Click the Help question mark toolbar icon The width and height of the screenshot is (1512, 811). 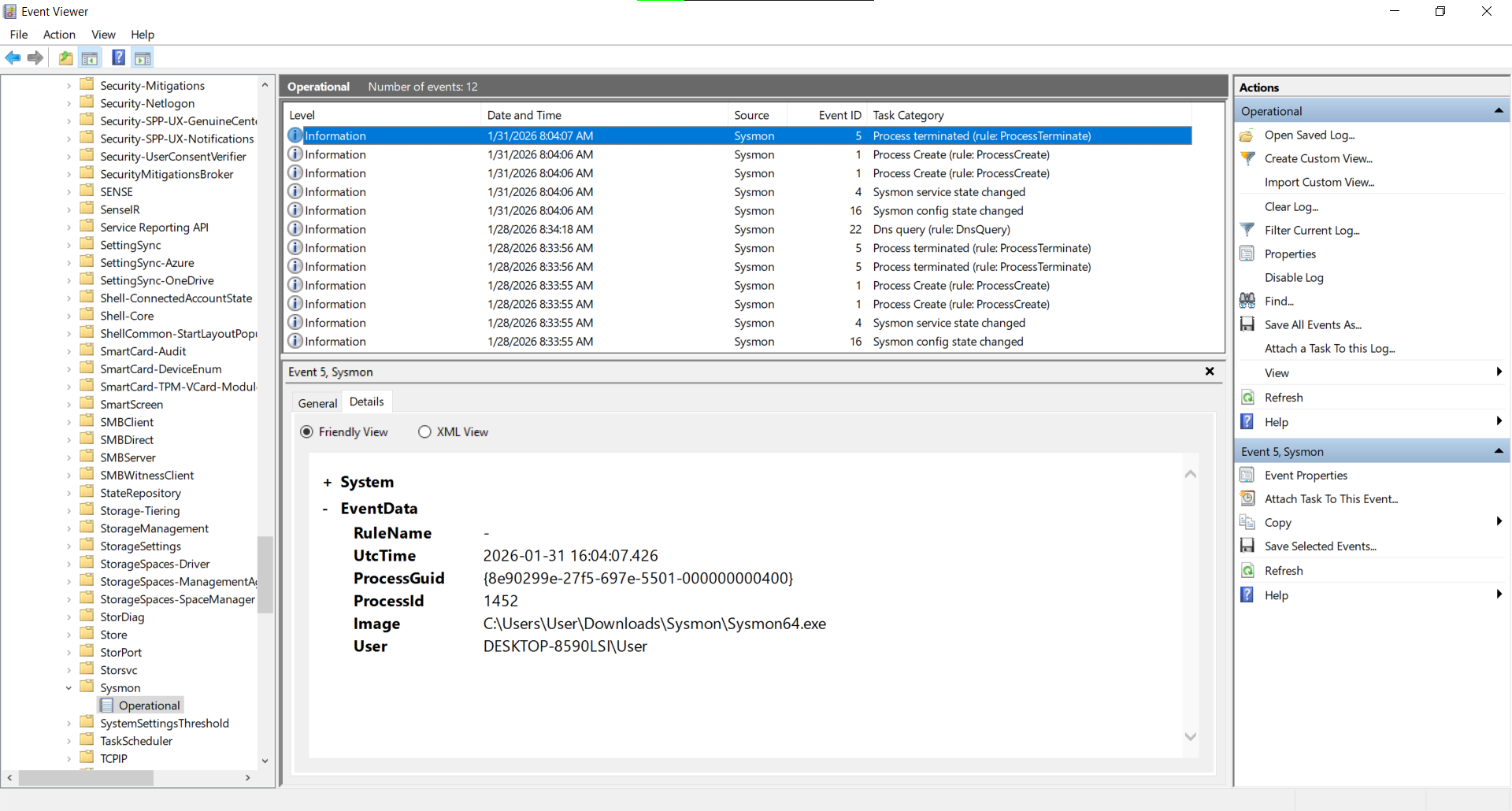pyautogui.click(x=118, y=57)
